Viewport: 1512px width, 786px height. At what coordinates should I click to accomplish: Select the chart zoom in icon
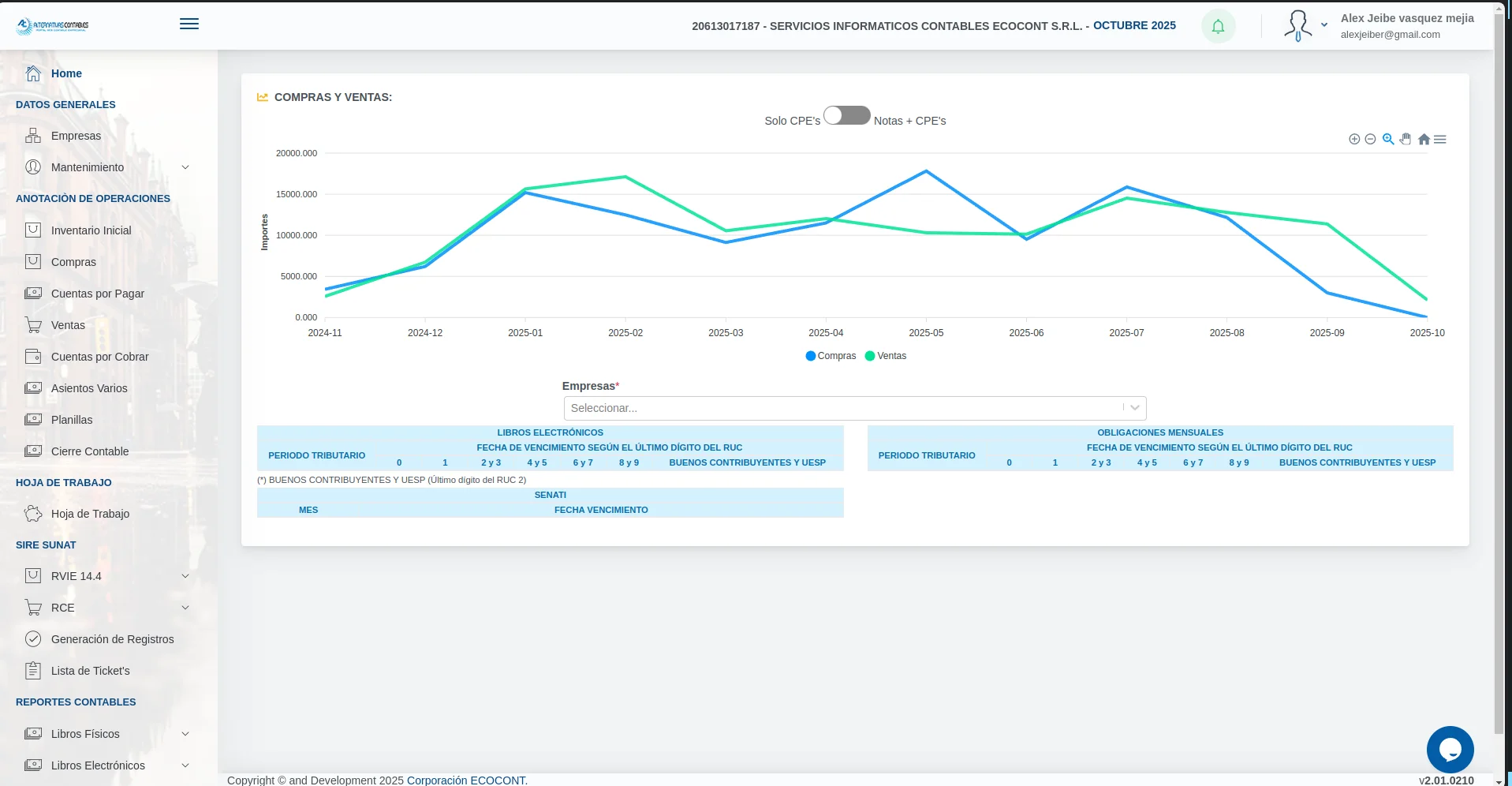1354,139
